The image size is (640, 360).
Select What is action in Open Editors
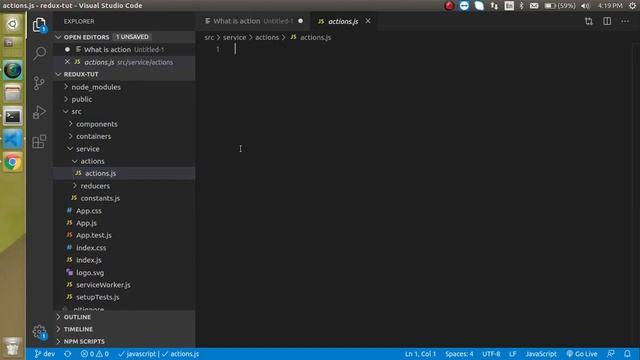(x=124, y=49)
